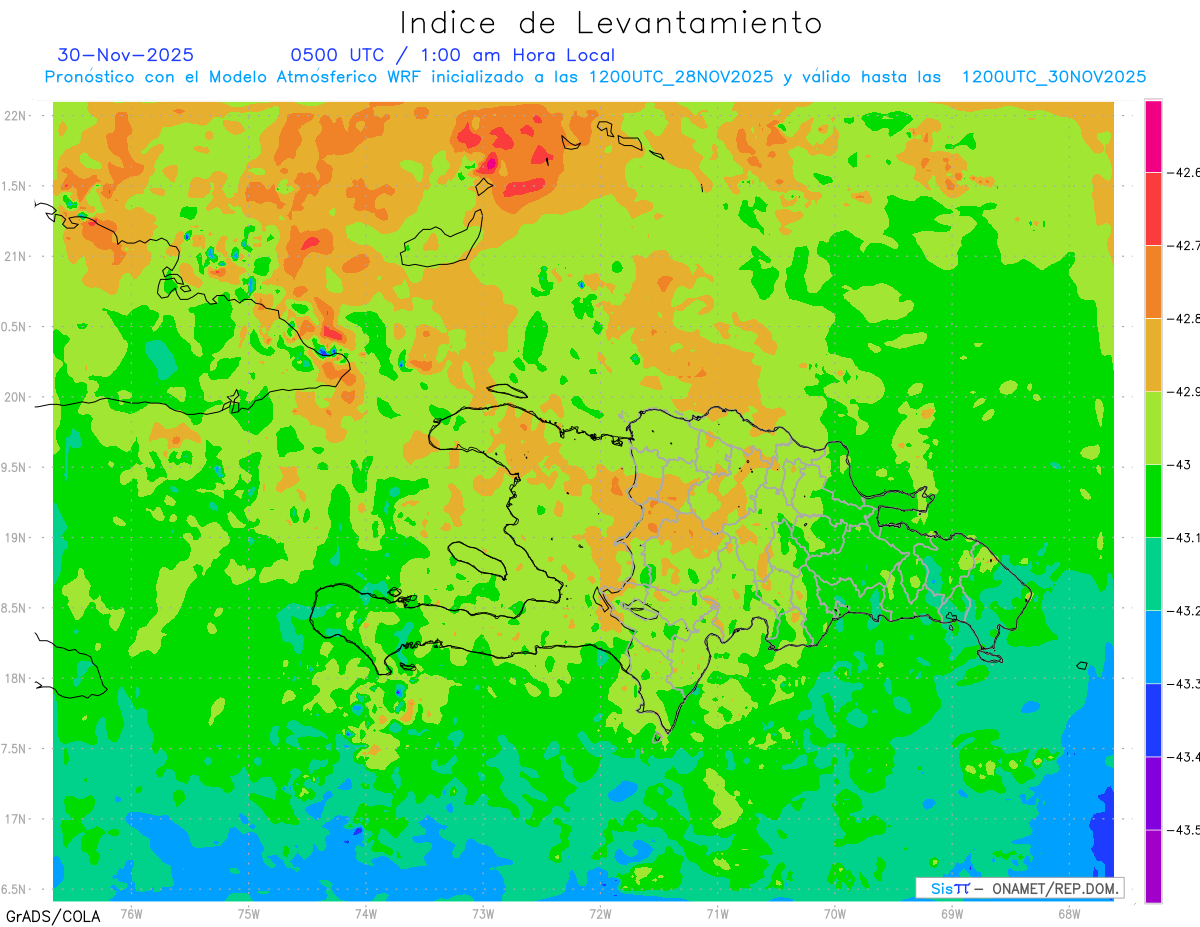
Task: Pick the light blue legend swatch below -43.2
Action: point(1153,647)
